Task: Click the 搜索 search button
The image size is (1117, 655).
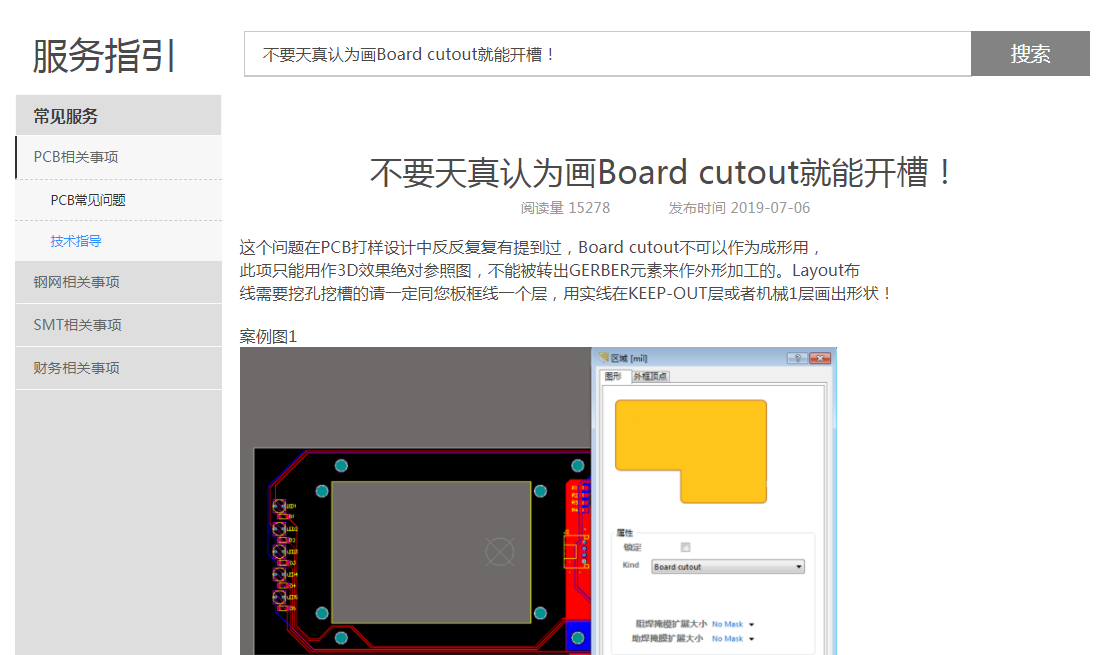Action: click(1030, 54)
